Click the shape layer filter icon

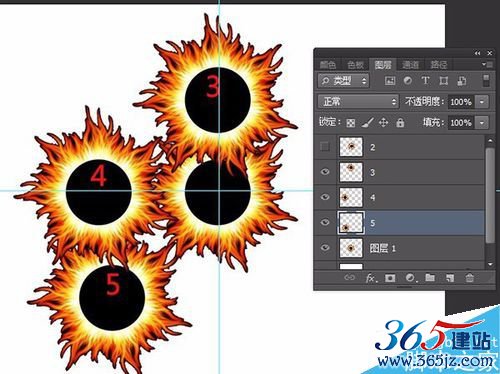tap(444, 81)
